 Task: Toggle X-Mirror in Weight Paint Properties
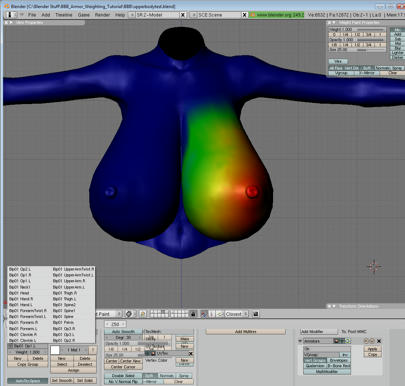tap(367, 73)
